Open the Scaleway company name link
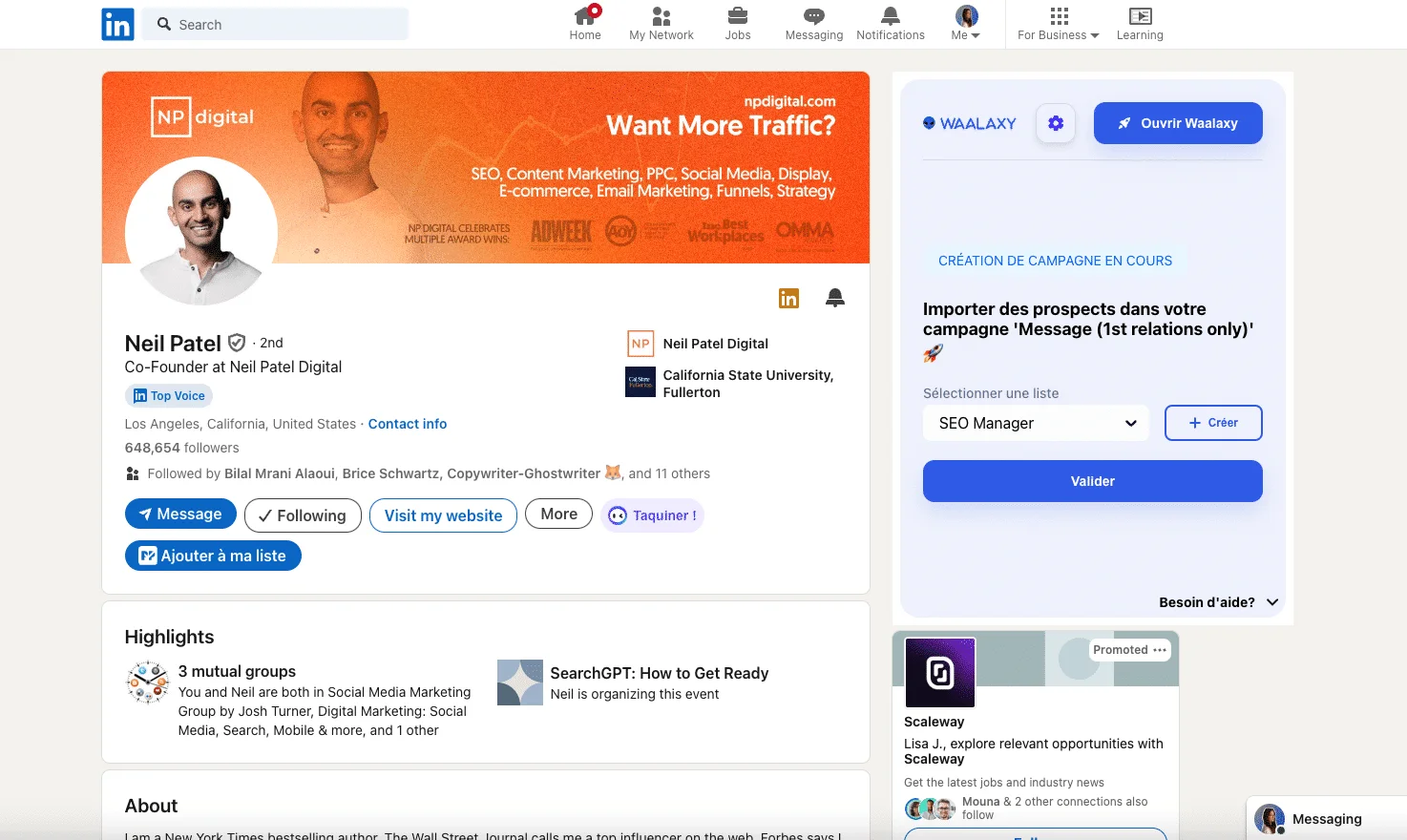 [934, 722]
